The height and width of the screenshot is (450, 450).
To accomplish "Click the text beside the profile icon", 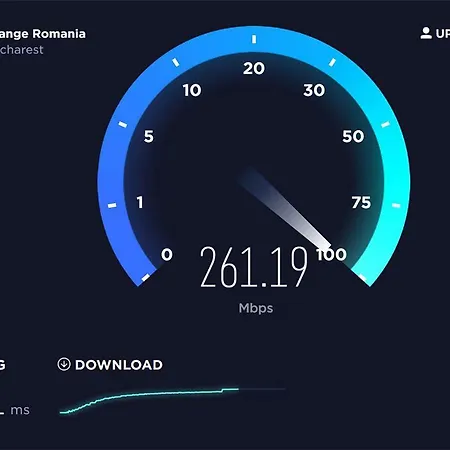I will click(x=443, y=34).
